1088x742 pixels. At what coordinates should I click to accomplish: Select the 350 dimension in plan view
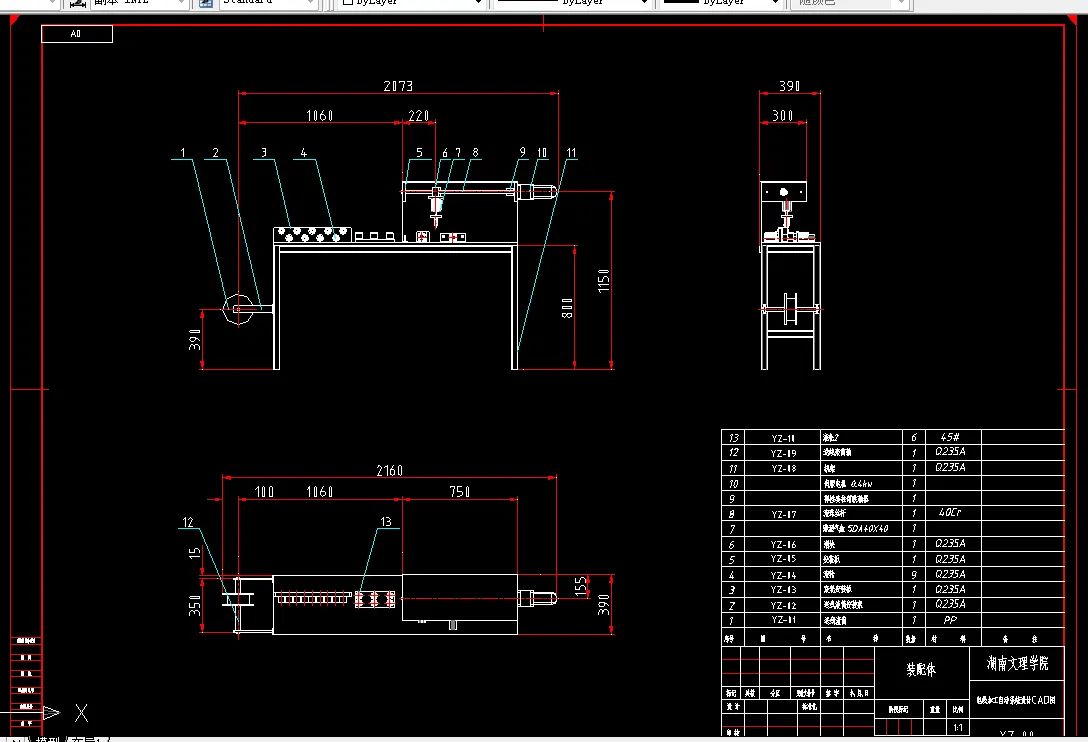pos(195,605)
